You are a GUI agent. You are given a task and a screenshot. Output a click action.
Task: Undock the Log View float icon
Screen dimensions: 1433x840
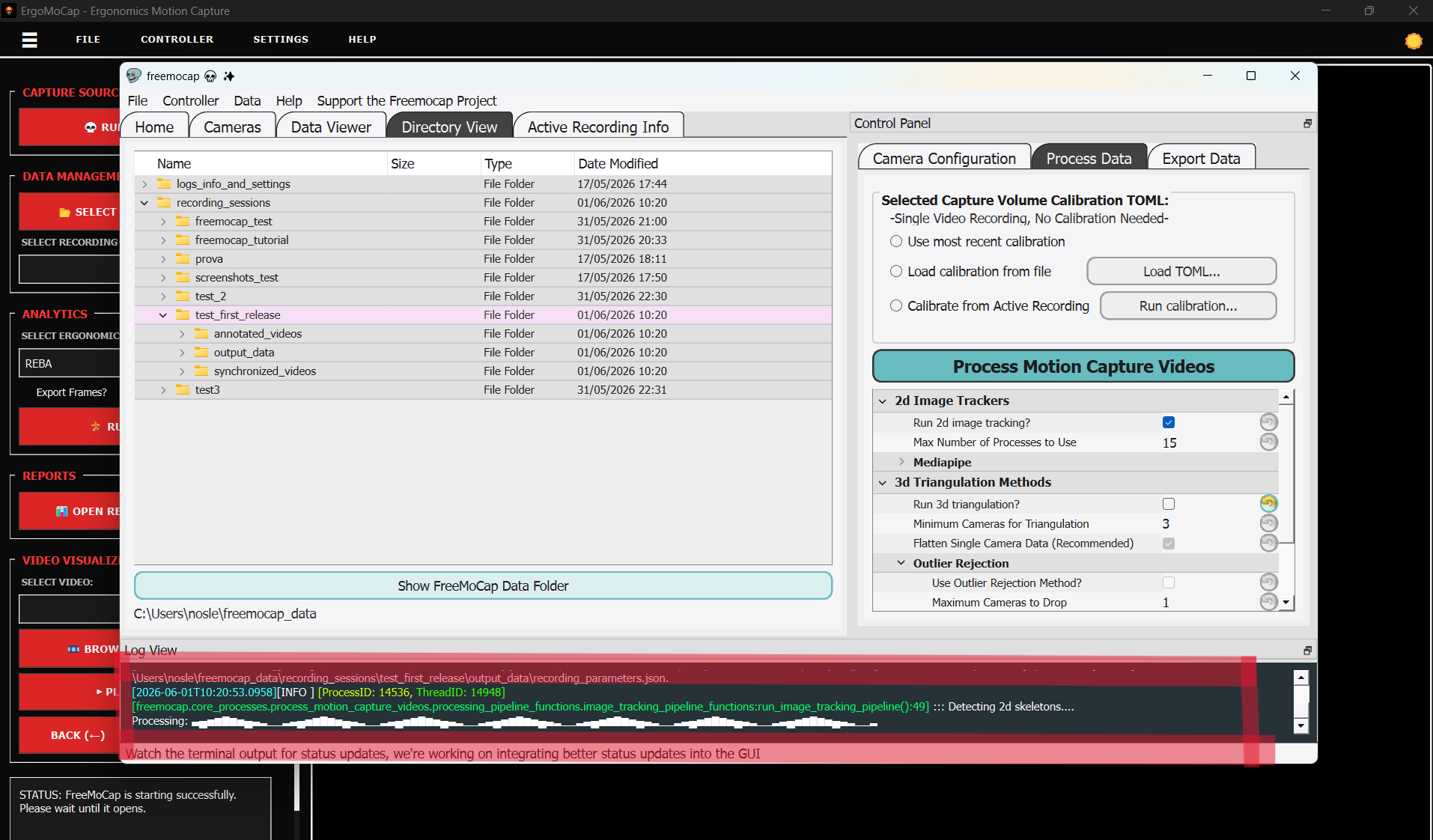1307,651
